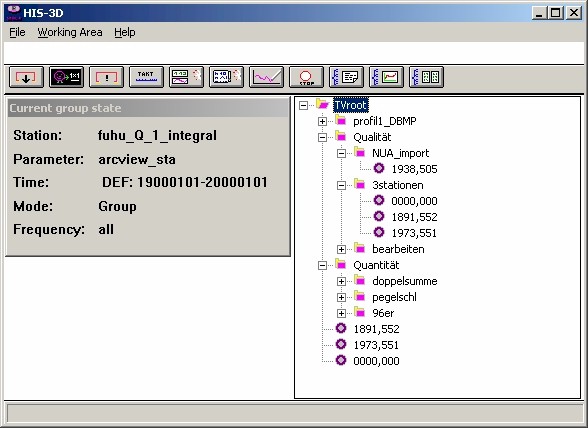Expand the profil1_DBMP folder
The width and height of the screenshot is (588, 428).
coord(322,121)
